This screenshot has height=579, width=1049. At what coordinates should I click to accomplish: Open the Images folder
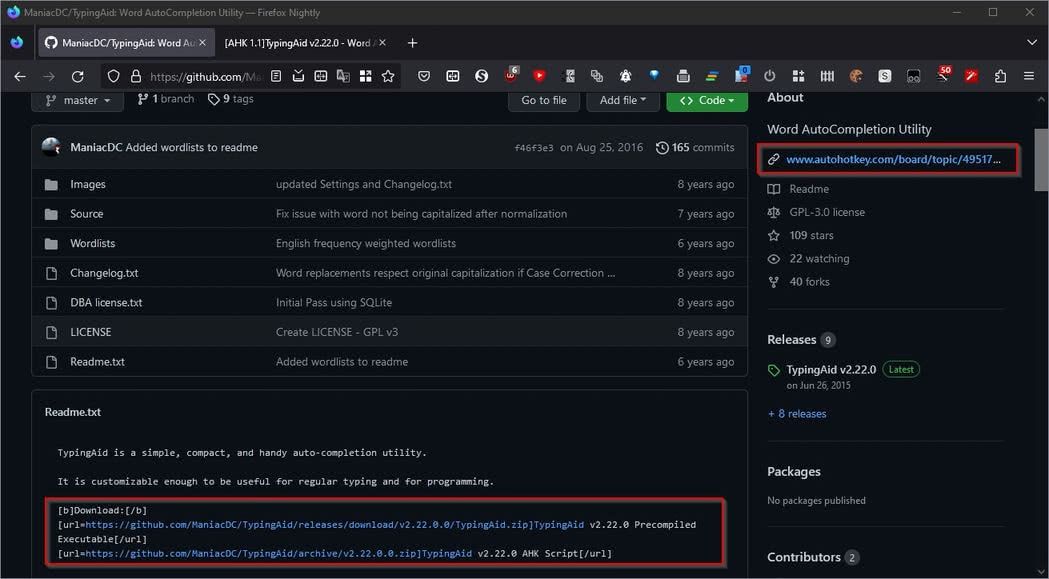click(x=88, y=184)
